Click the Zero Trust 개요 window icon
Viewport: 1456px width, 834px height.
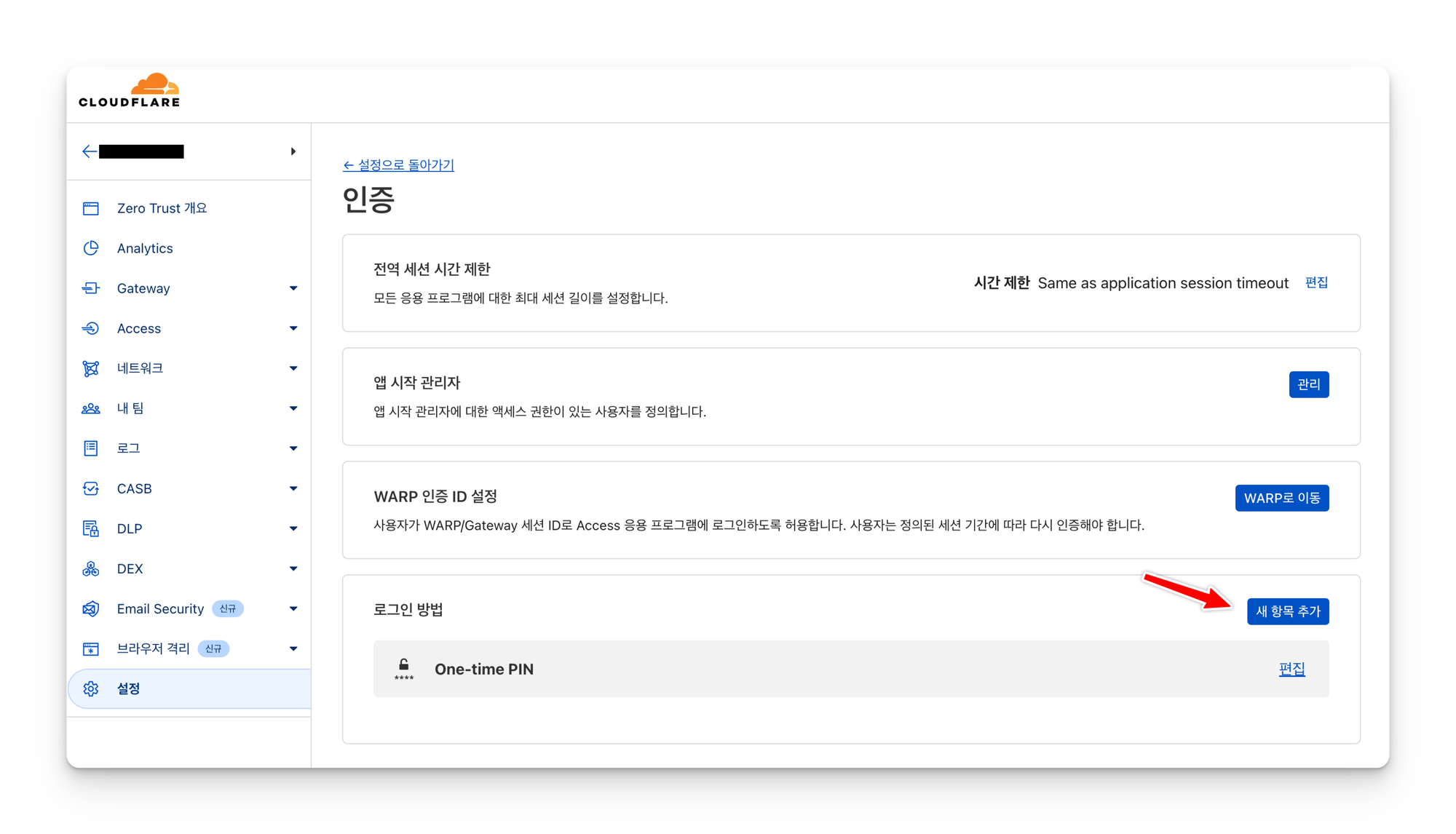click(91, 209)
